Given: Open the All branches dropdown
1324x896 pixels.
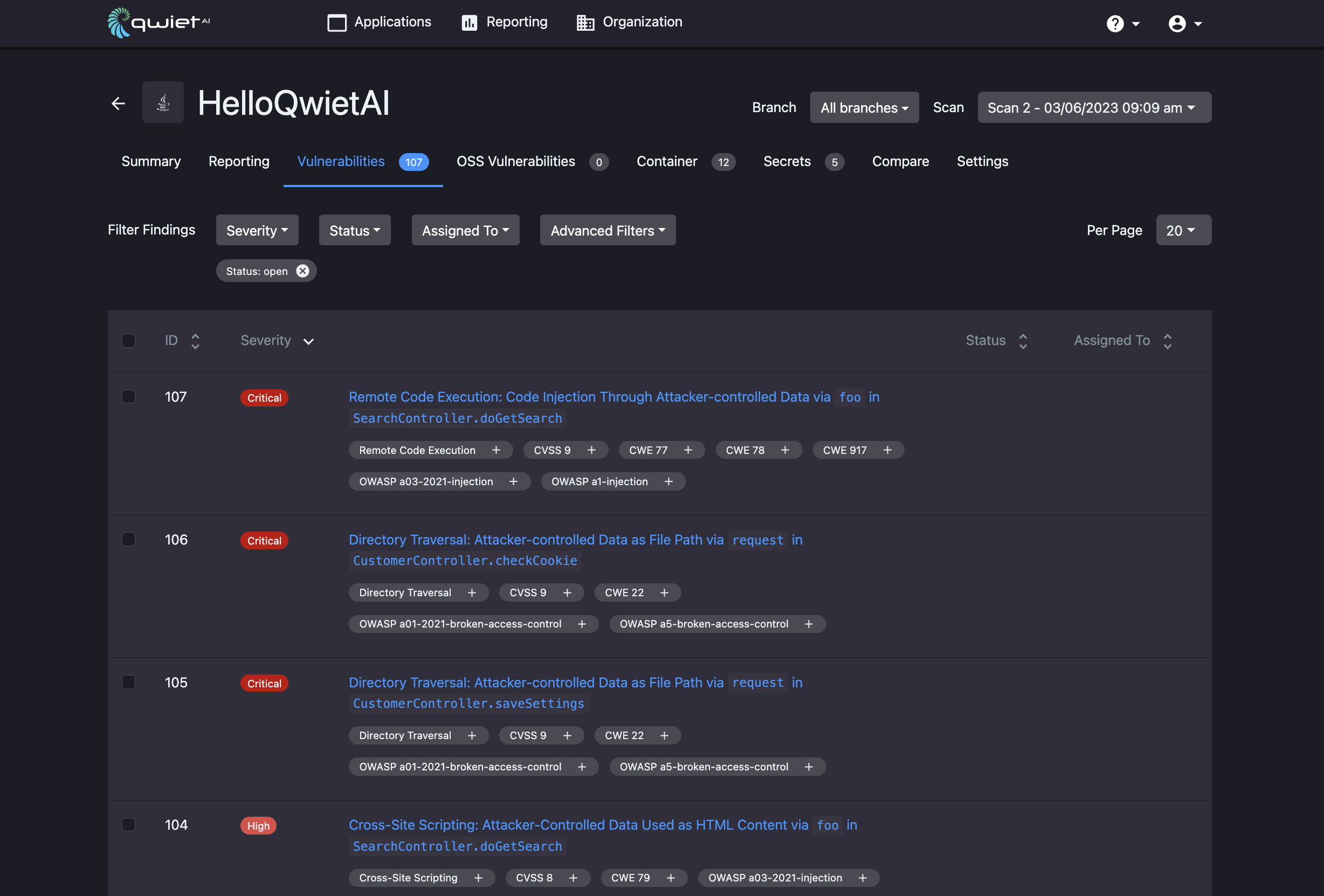Looking at the screenshot, I should pyautogui.click(x=864, y=108).
